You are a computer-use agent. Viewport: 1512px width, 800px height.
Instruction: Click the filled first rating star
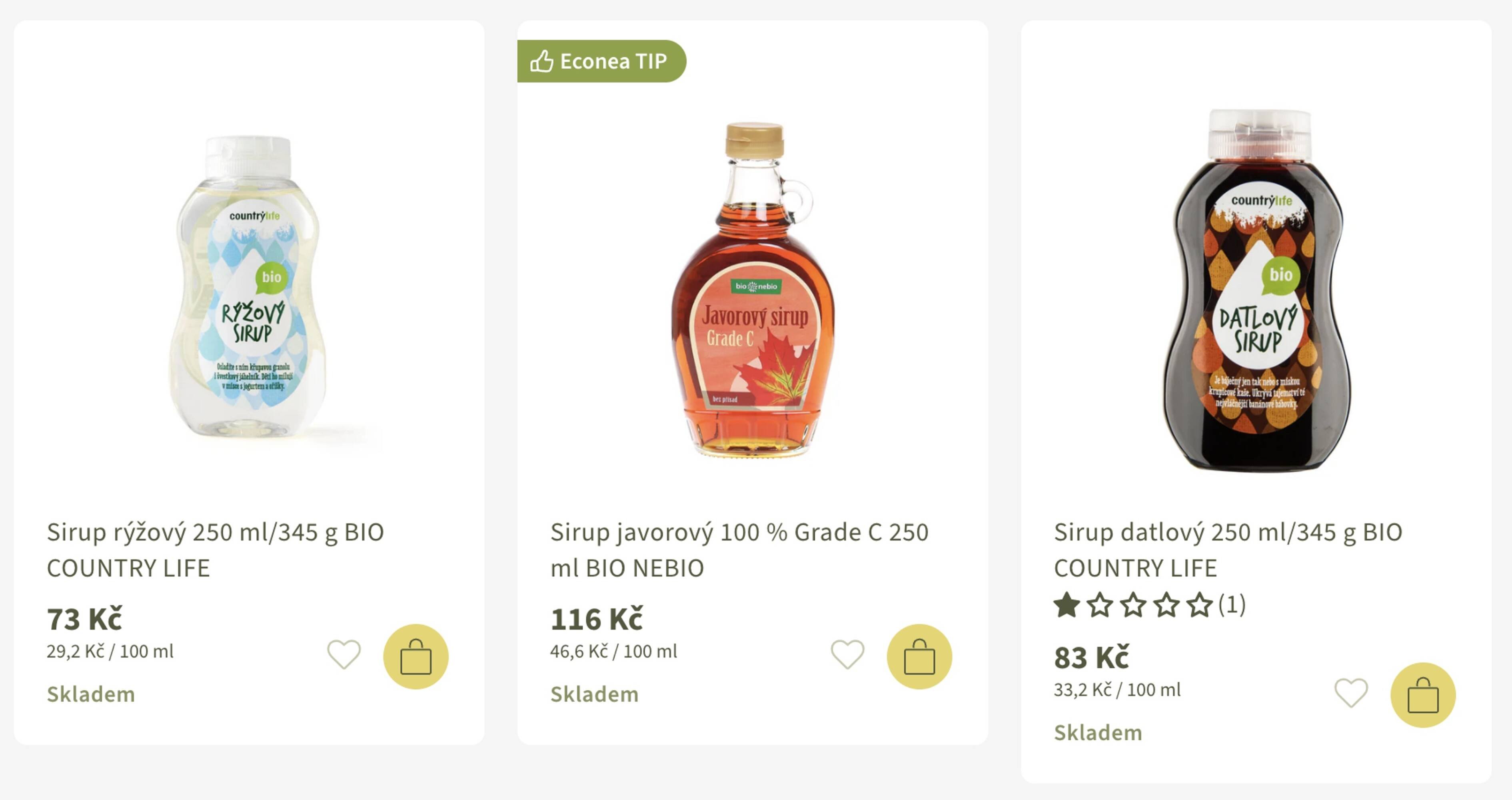tap(1067, 605)
